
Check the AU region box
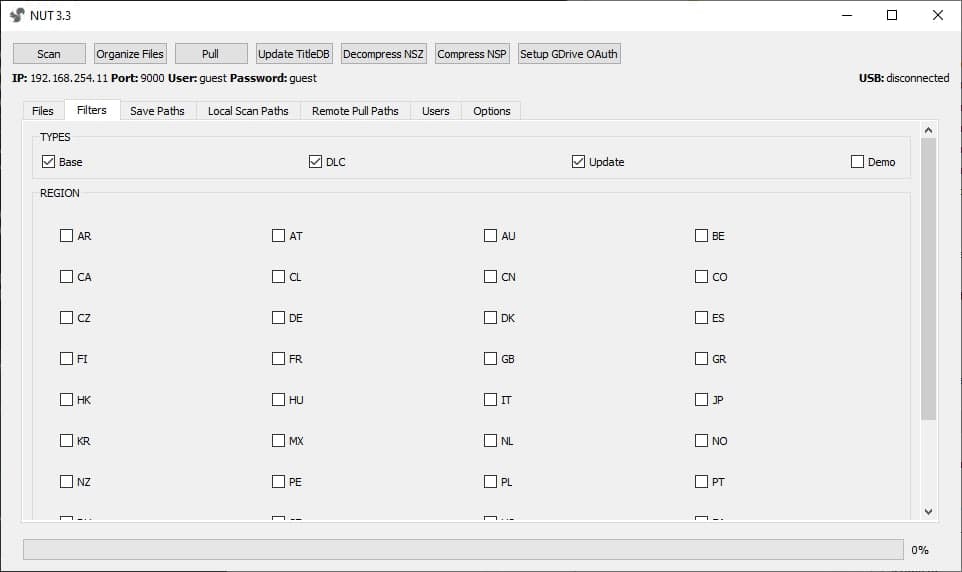coord(490,236)
